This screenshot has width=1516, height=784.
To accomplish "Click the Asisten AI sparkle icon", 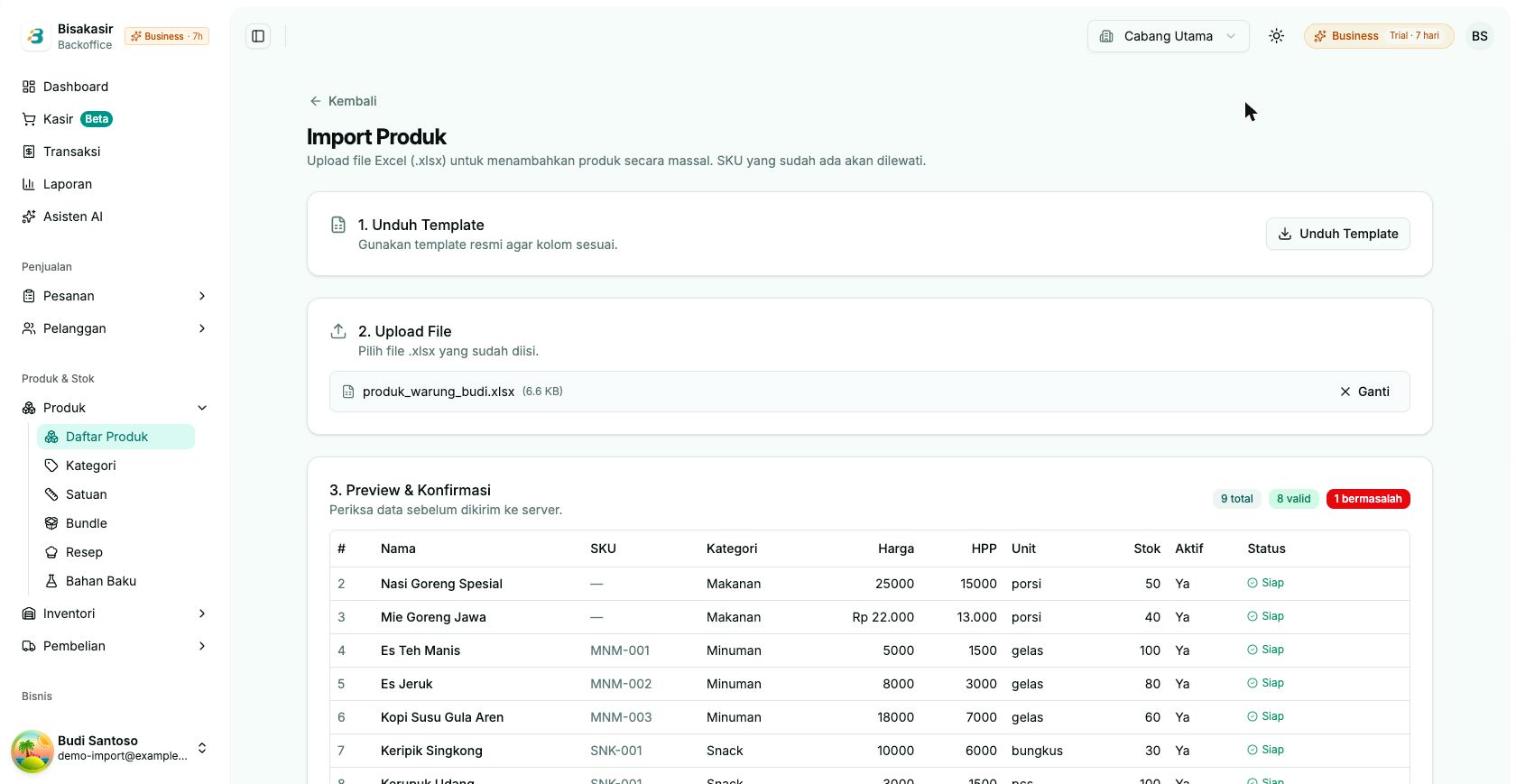I will [x=29, y=217].
